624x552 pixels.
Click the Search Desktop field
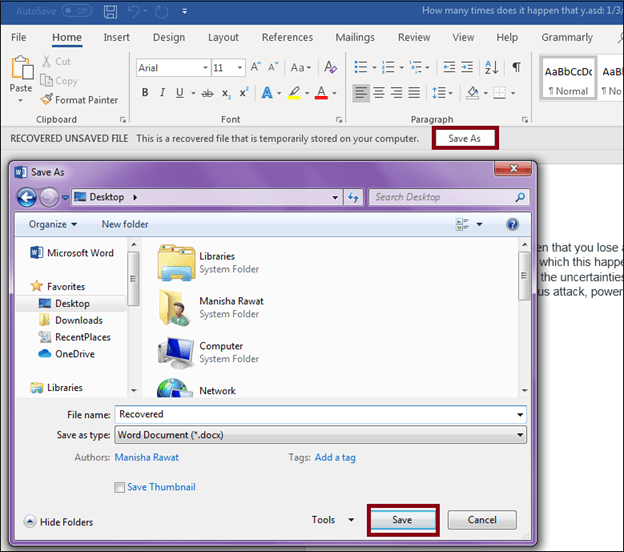pyautogui.click(x=448, y=197)
